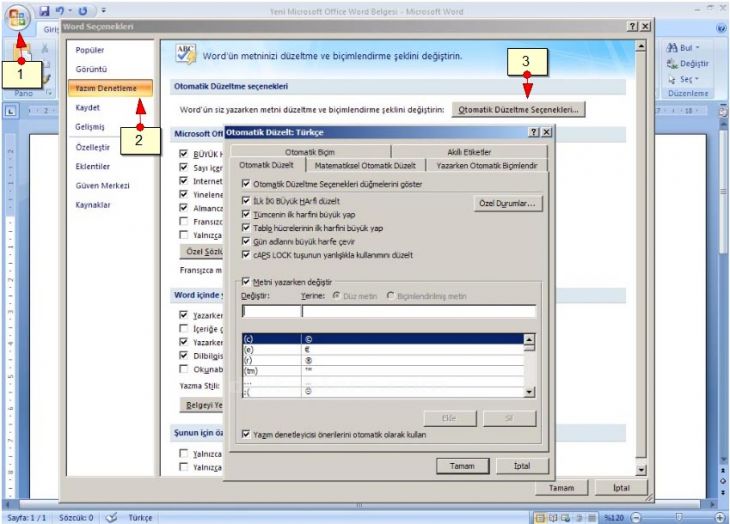
Task: Click Otomatik Düzeltme Seçenekleri button
Action: pos(518,110)
